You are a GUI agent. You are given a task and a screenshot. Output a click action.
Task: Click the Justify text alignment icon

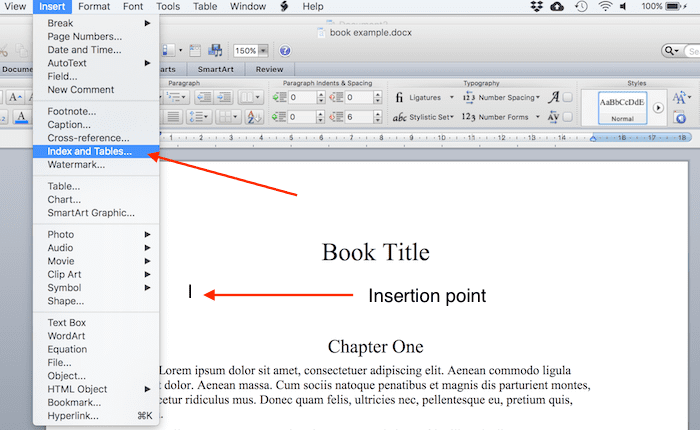[x=173, y=117]
